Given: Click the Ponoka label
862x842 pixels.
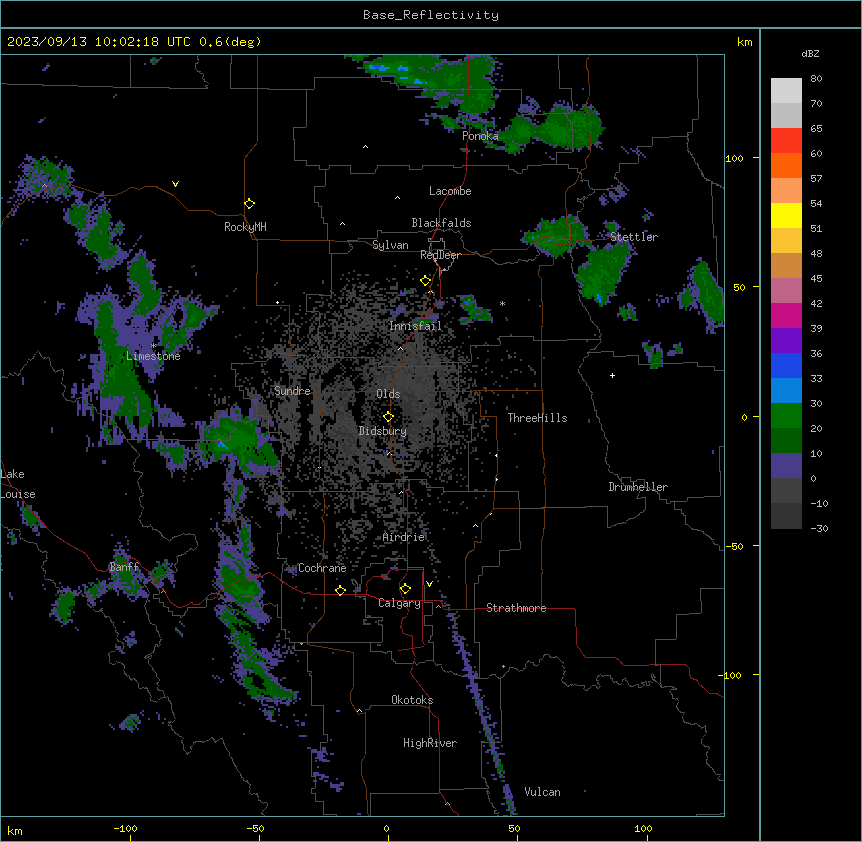Looking at the screenshot, I should coord(480,136).
